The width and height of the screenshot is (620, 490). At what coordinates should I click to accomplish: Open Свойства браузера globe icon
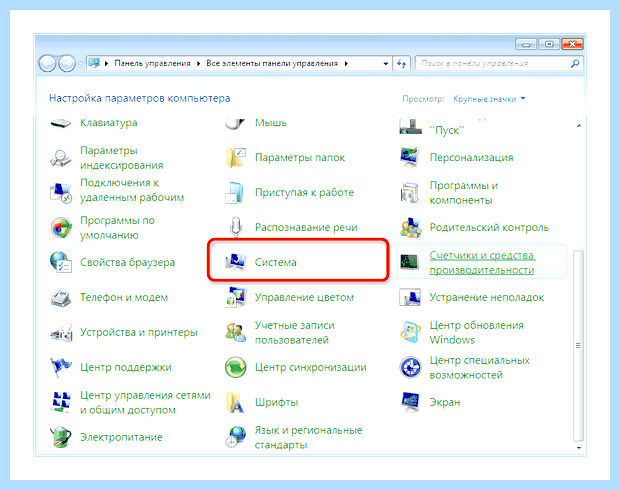pyautogui.click(x=60, y=262)
